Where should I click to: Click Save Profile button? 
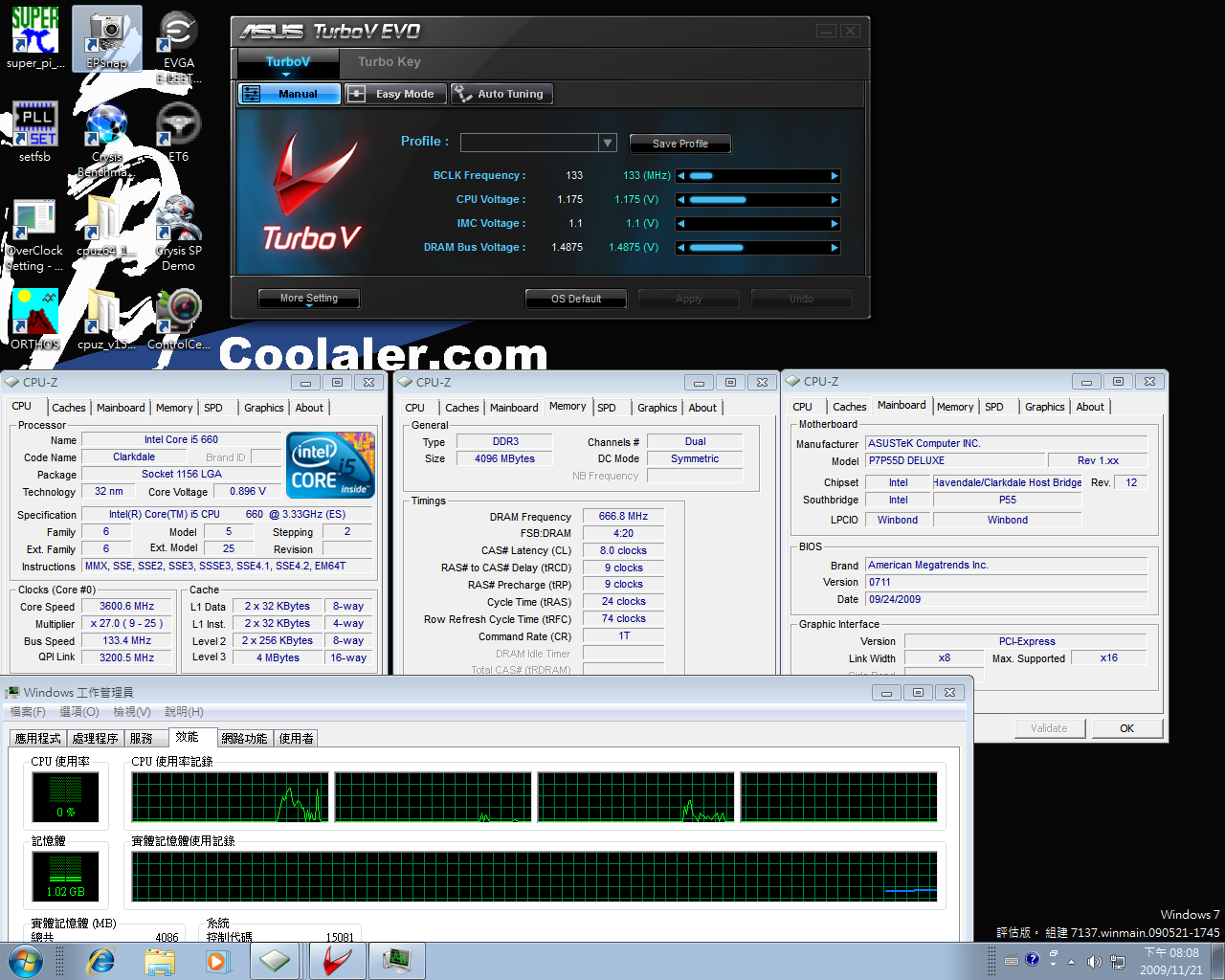[x=680, y=144]
